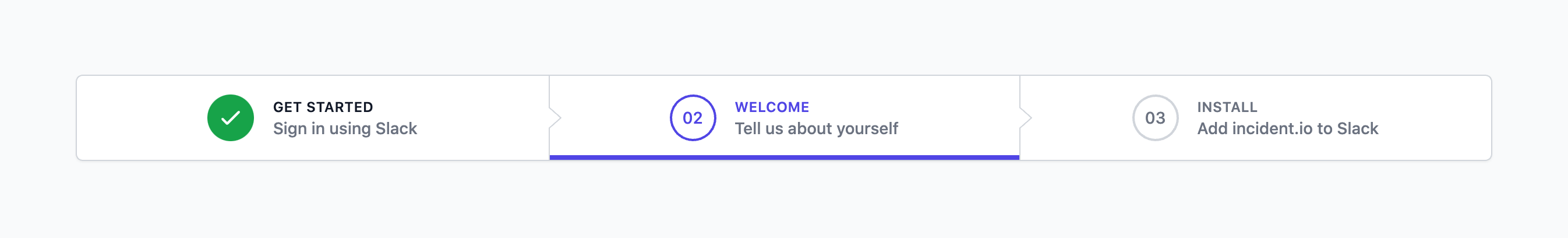Click empty space right of 'Add incident.io to Slack'
The width and height of the screenshot is (1568, 238).
click(x=1436, y=118)
